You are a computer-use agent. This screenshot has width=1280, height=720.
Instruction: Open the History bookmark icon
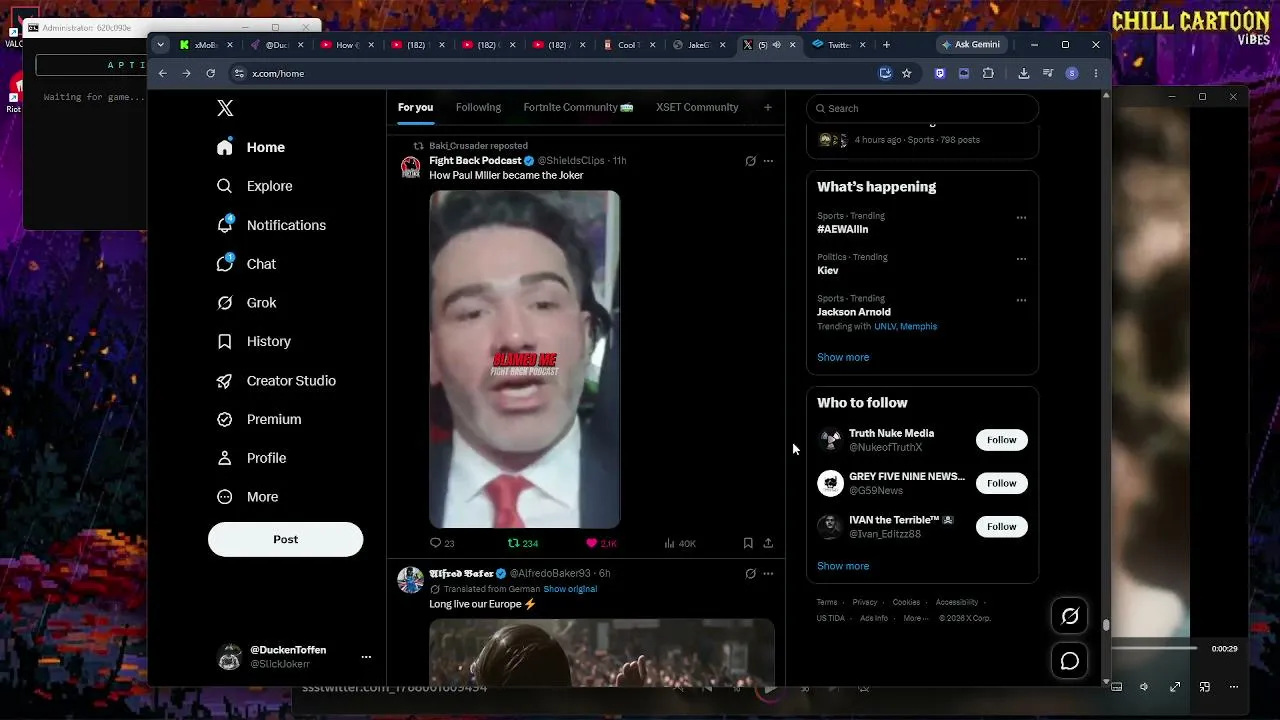coord(225,341)
